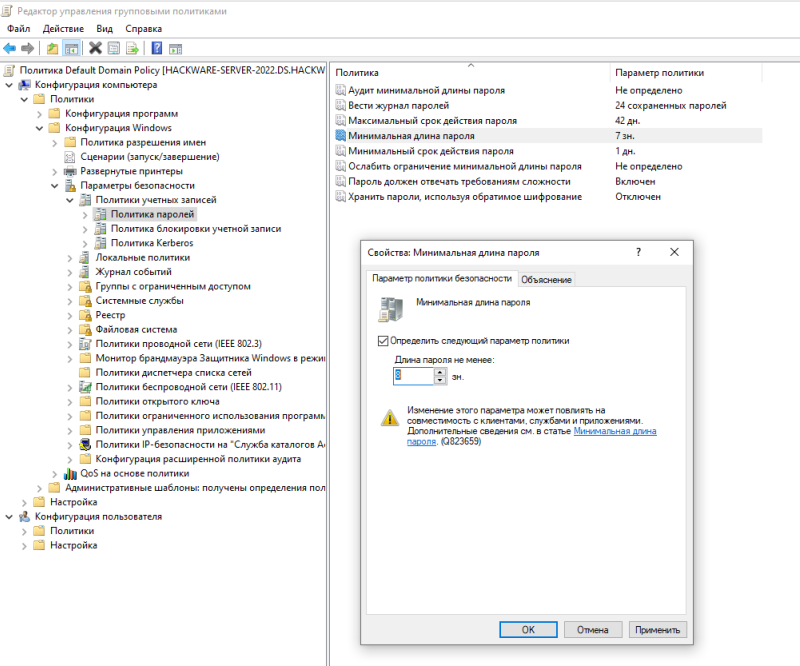Click the Back arrow toolbar icon
800x666 pixels.
(10, 48)
